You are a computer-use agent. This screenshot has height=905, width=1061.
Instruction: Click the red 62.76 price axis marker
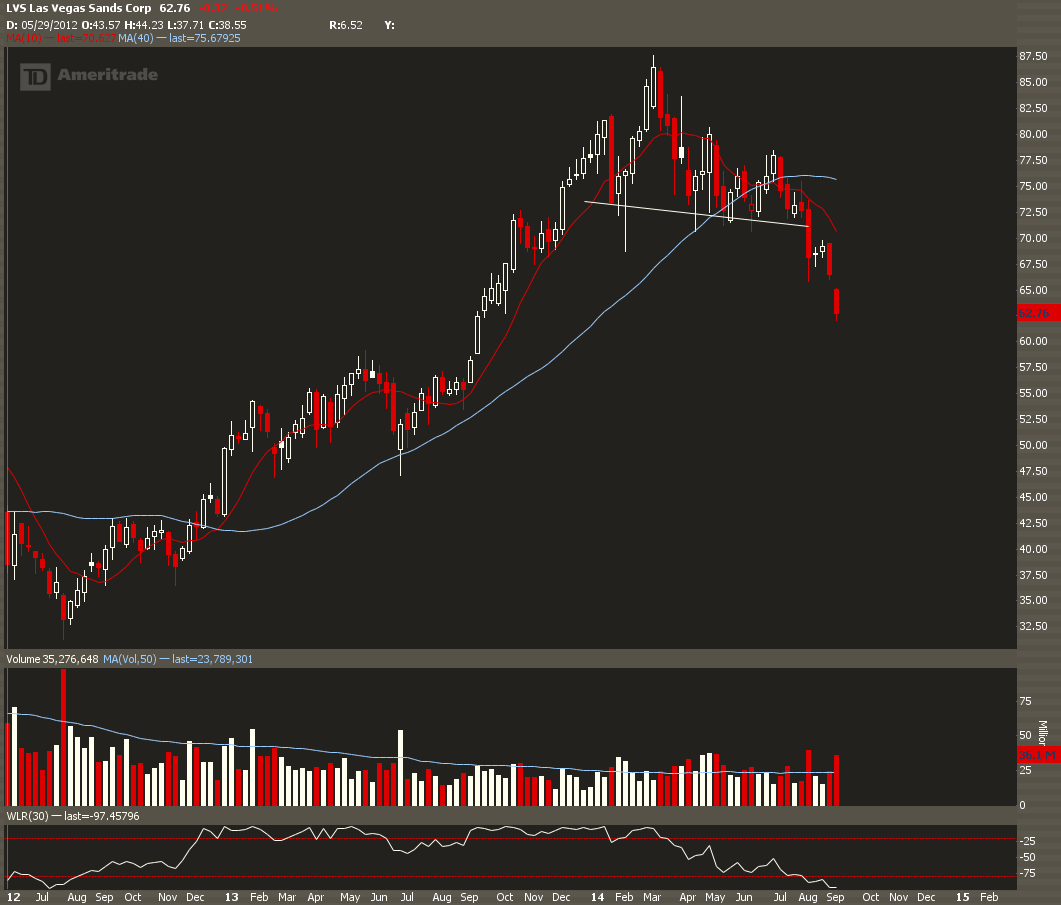tap(1038, 313)
